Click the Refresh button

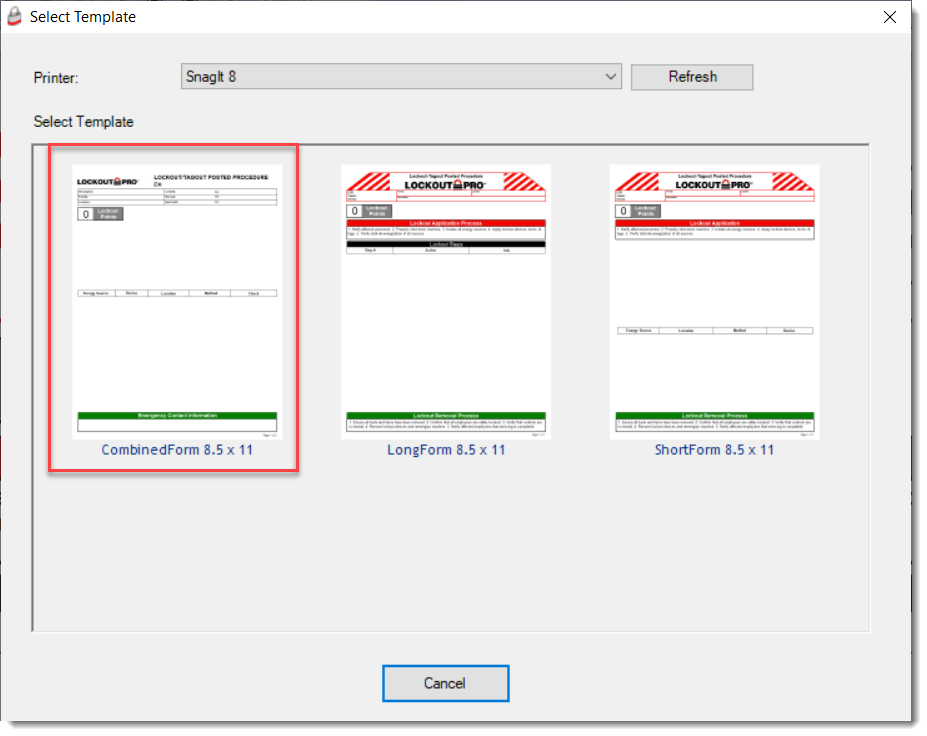pyautogui.click(x=691, y=77)
